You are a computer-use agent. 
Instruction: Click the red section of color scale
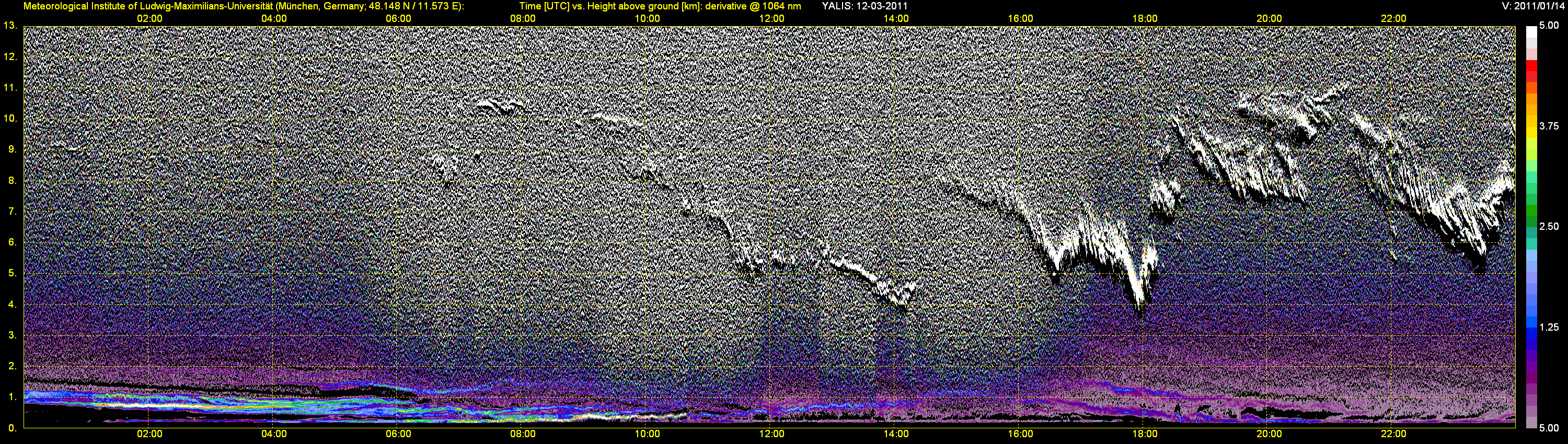pyautogui.click(x=1531, y=71)
